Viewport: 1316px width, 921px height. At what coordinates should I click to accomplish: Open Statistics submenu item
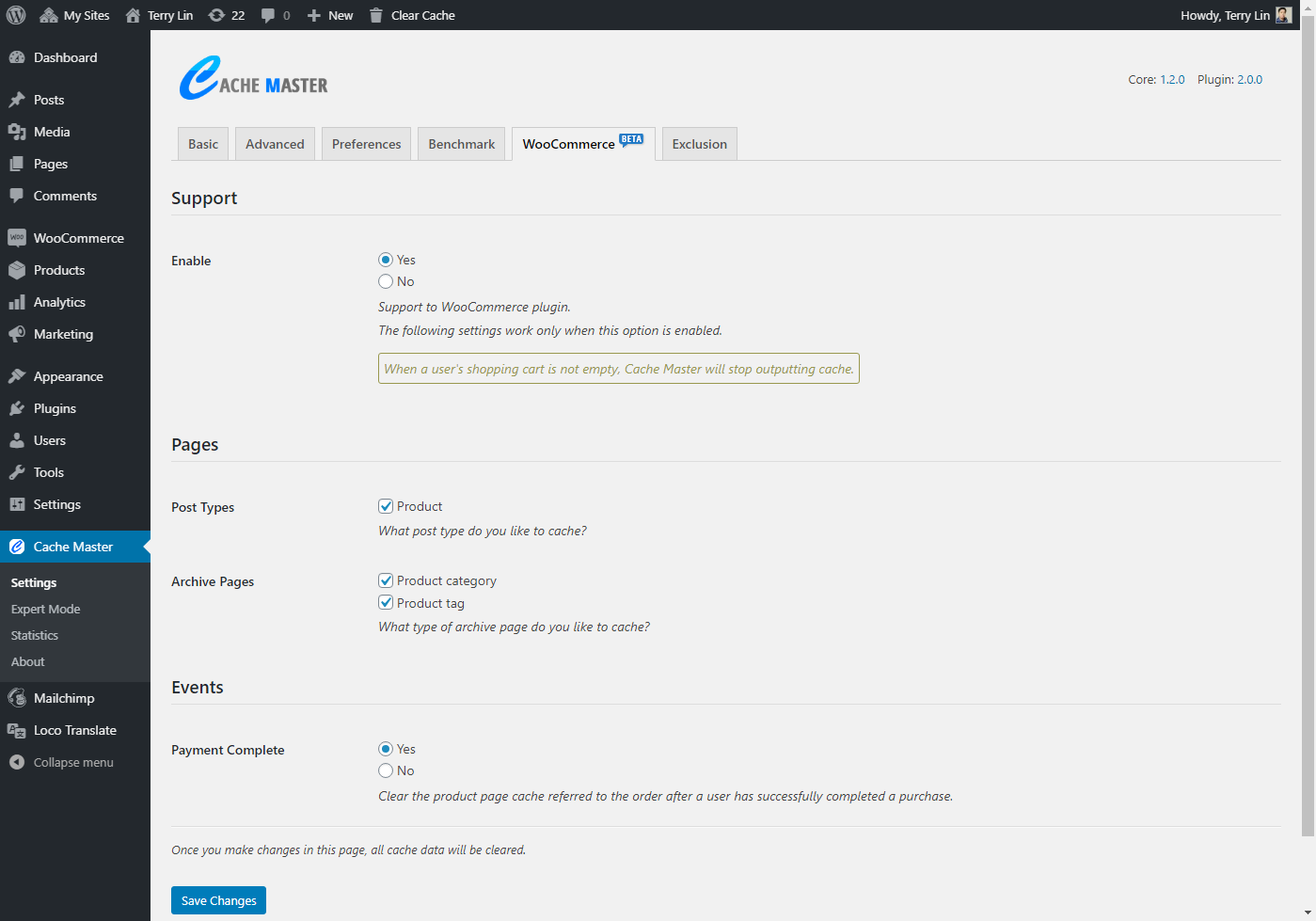coord(35,635)
